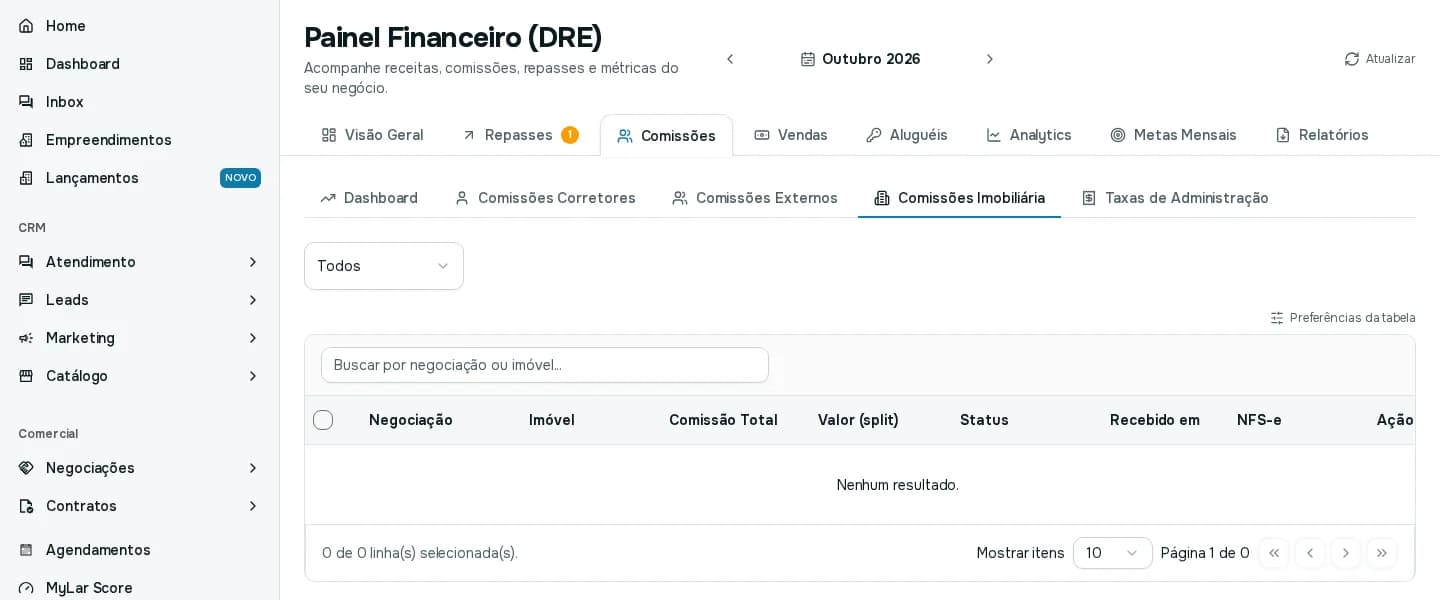Expand the Contratos submenu chevron
The height and width of the screenshot is (600, 1440).
point(253,506)
